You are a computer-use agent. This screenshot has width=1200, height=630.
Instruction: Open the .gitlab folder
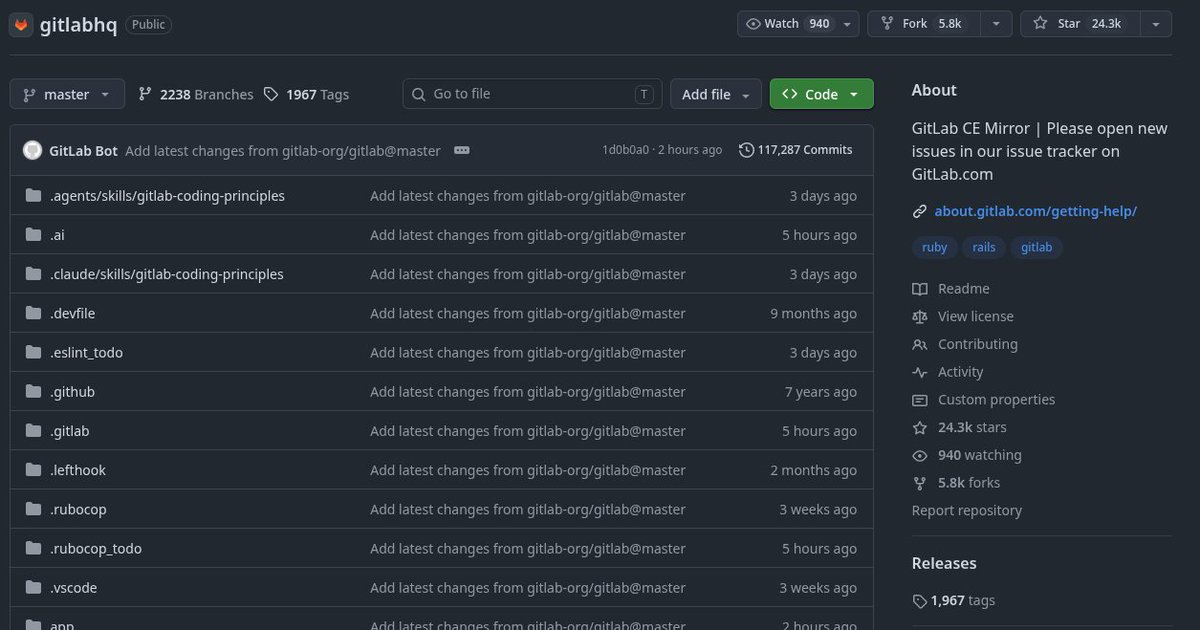69,431
